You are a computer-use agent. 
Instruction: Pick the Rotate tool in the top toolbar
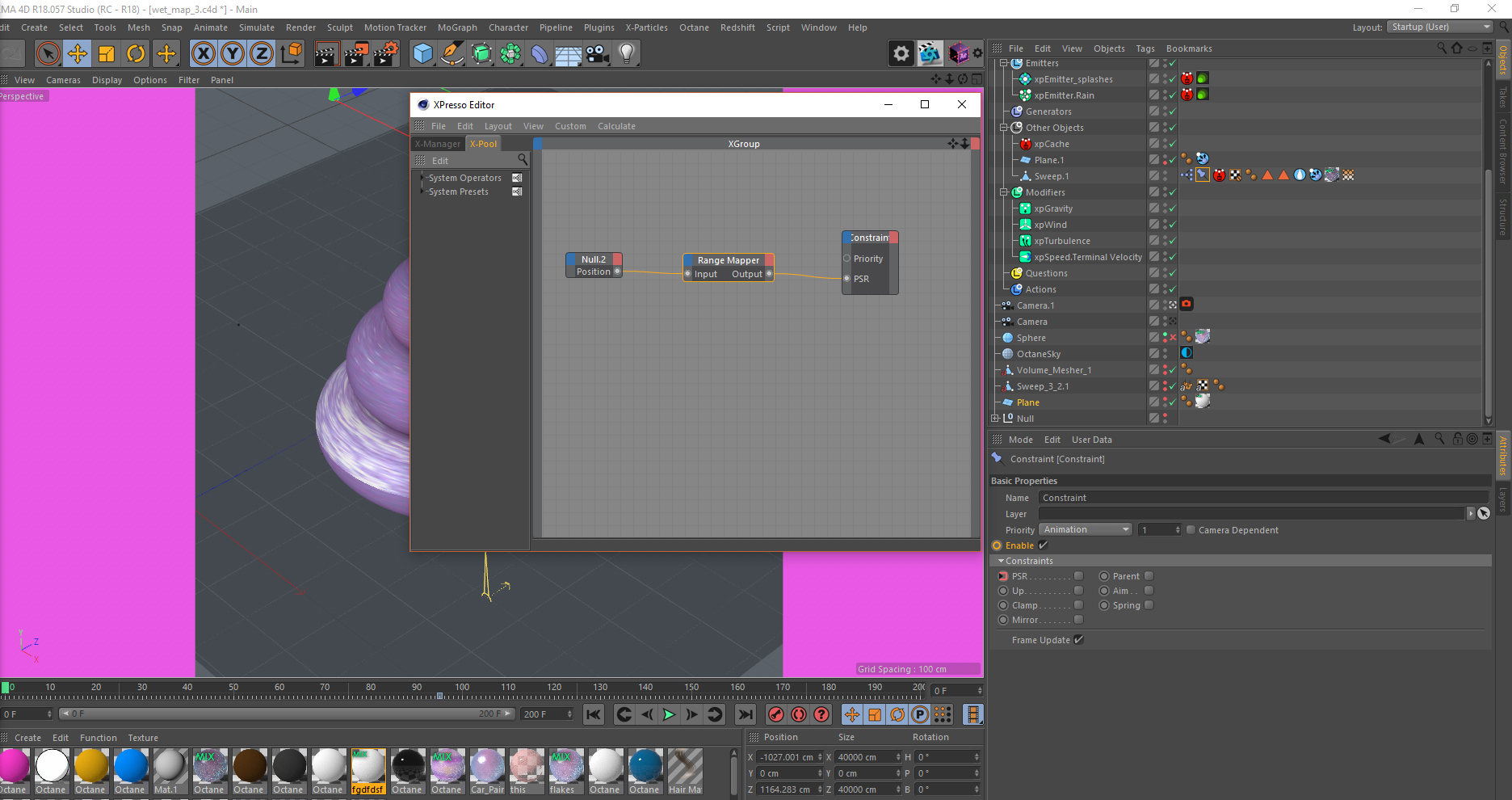pyautogui.click(x=136, y=54)
